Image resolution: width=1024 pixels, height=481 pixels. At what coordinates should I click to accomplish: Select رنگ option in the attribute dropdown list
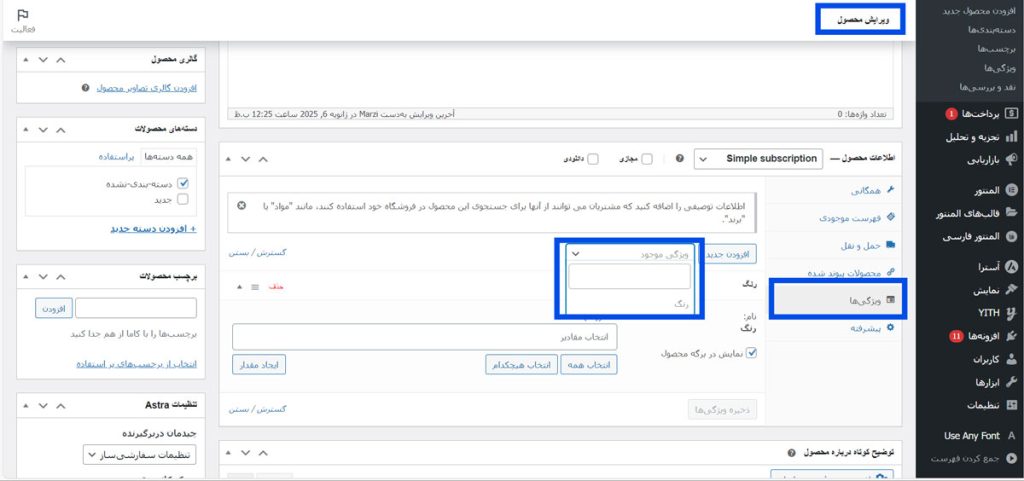click(x=630, y=303)
